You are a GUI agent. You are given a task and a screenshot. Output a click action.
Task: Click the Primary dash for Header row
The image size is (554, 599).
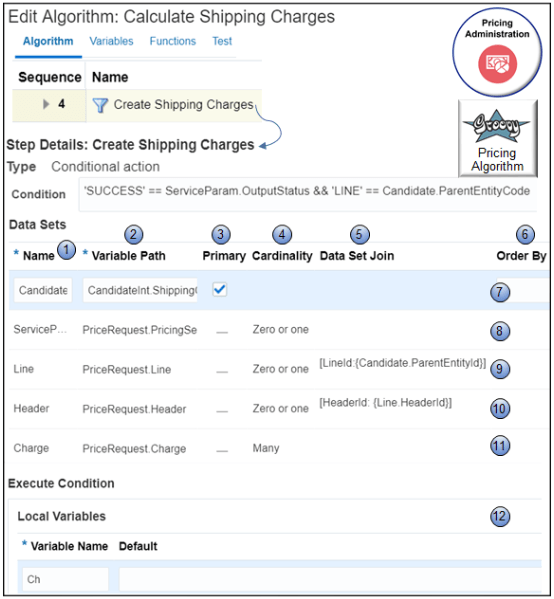coord(222,412)
